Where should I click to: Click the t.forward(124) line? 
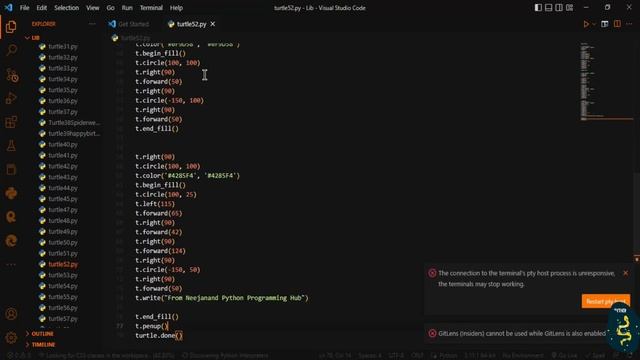[x=160, y=251]
